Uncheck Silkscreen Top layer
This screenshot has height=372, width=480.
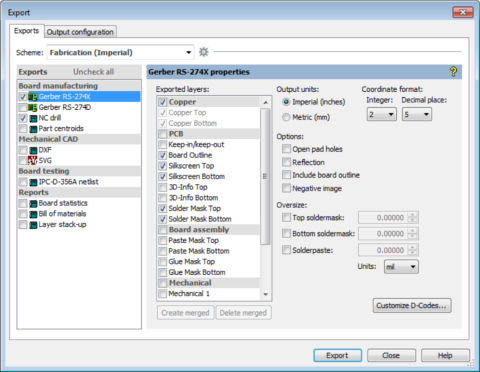coord(162,166)
